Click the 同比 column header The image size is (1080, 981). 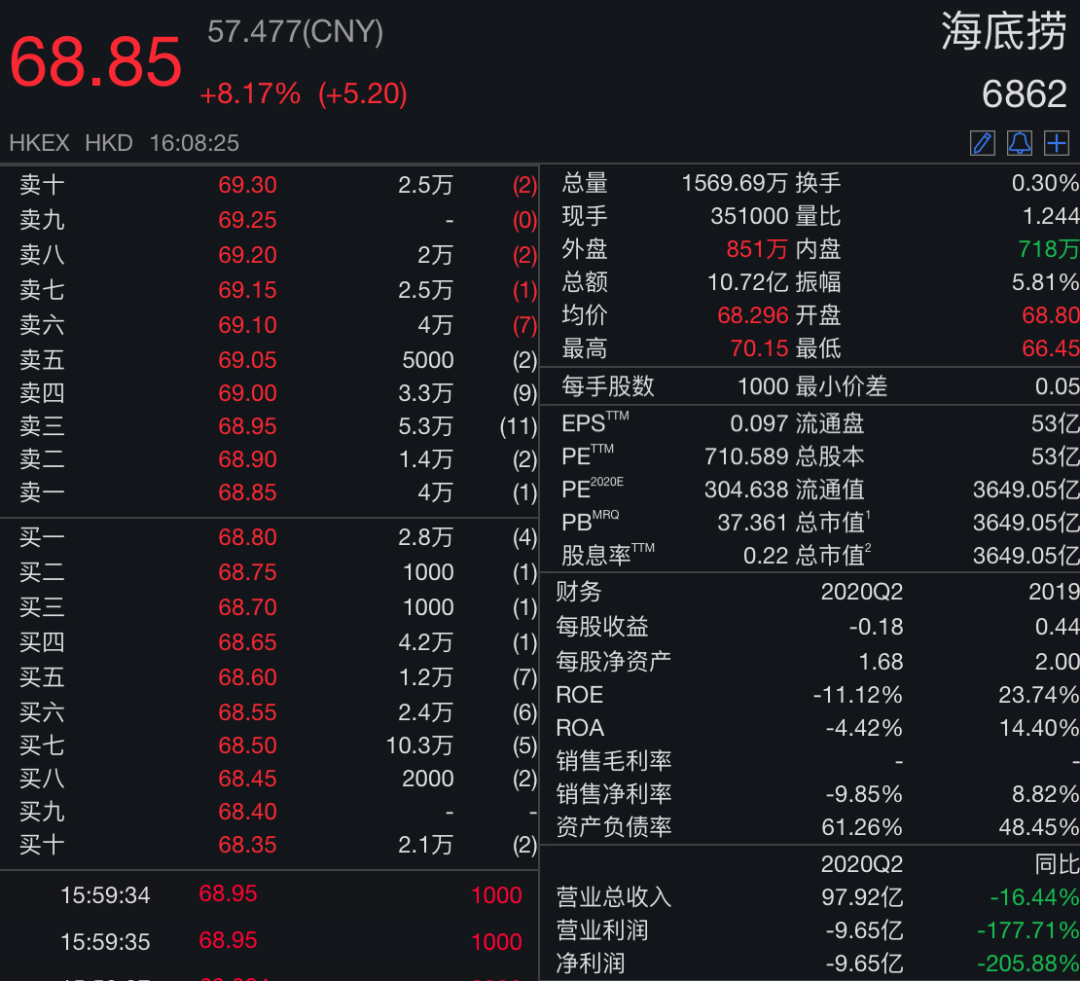point(1057,865)
